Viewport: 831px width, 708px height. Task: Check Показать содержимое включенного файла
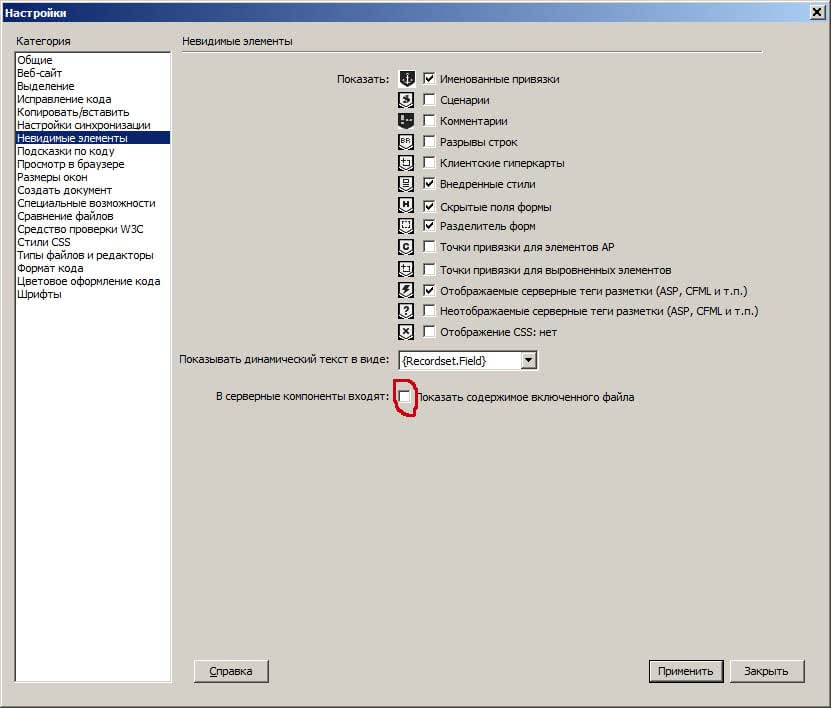click(x=404, y=396)
